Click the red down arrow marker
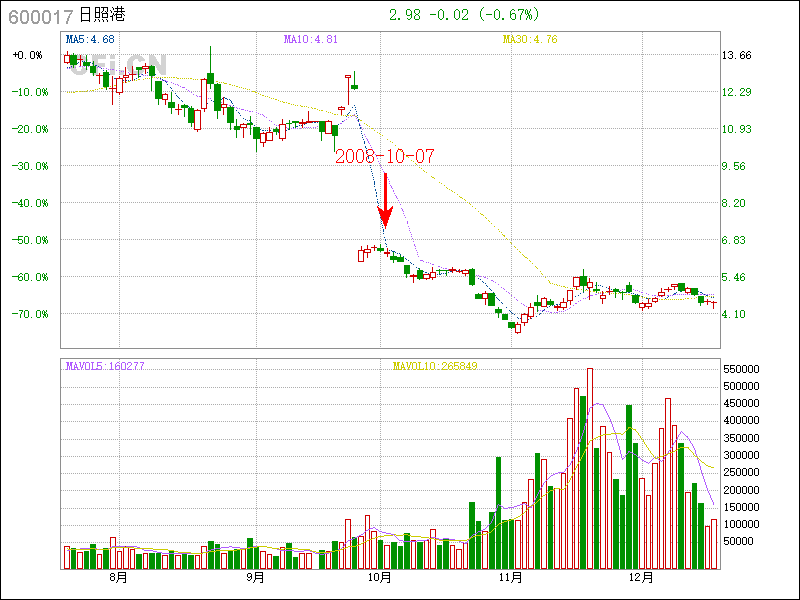 385,201
